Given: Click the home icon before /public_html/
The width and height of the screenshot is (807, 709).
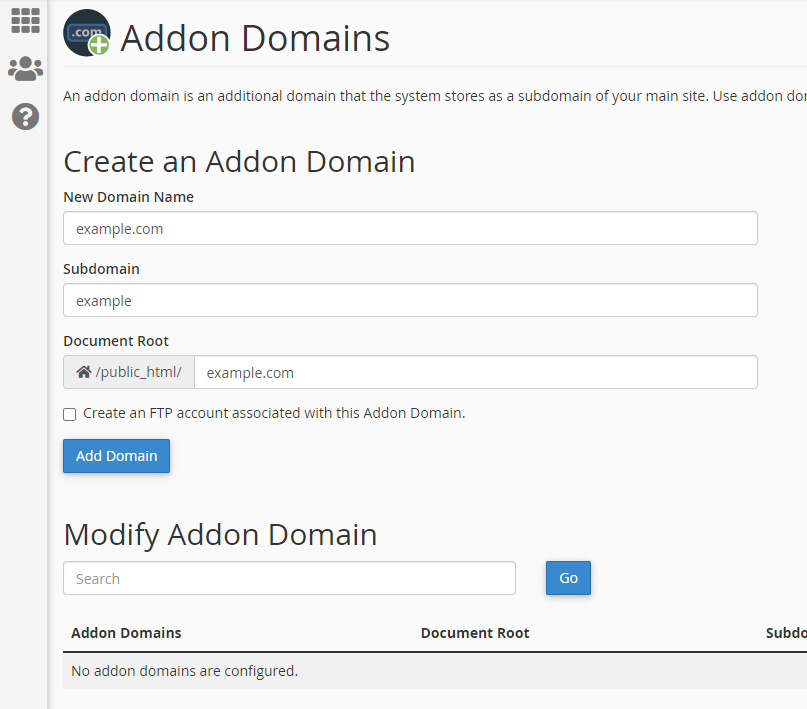Looking at the screenshot, I should 84,372.
